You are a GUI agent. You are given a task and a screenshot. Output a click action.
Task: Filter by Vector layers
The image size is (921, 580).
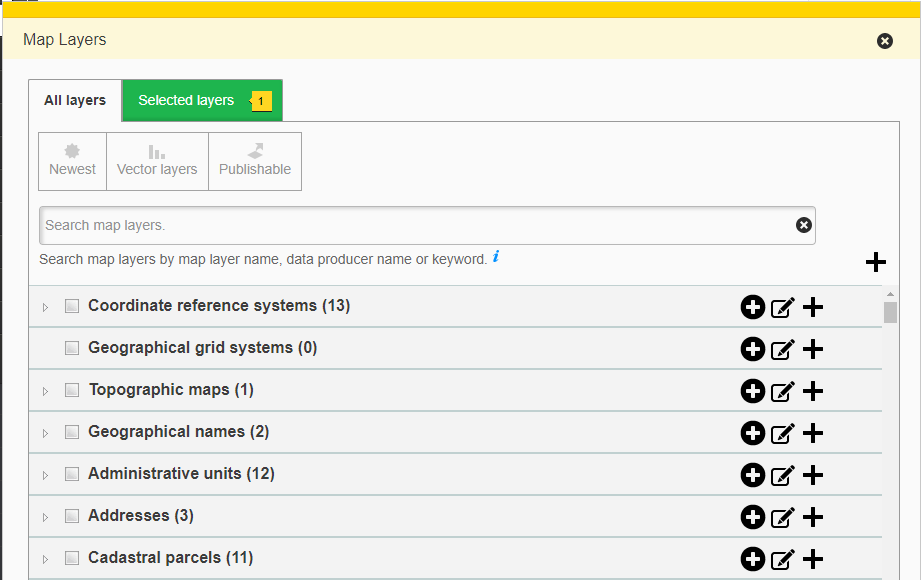[157, 160]
